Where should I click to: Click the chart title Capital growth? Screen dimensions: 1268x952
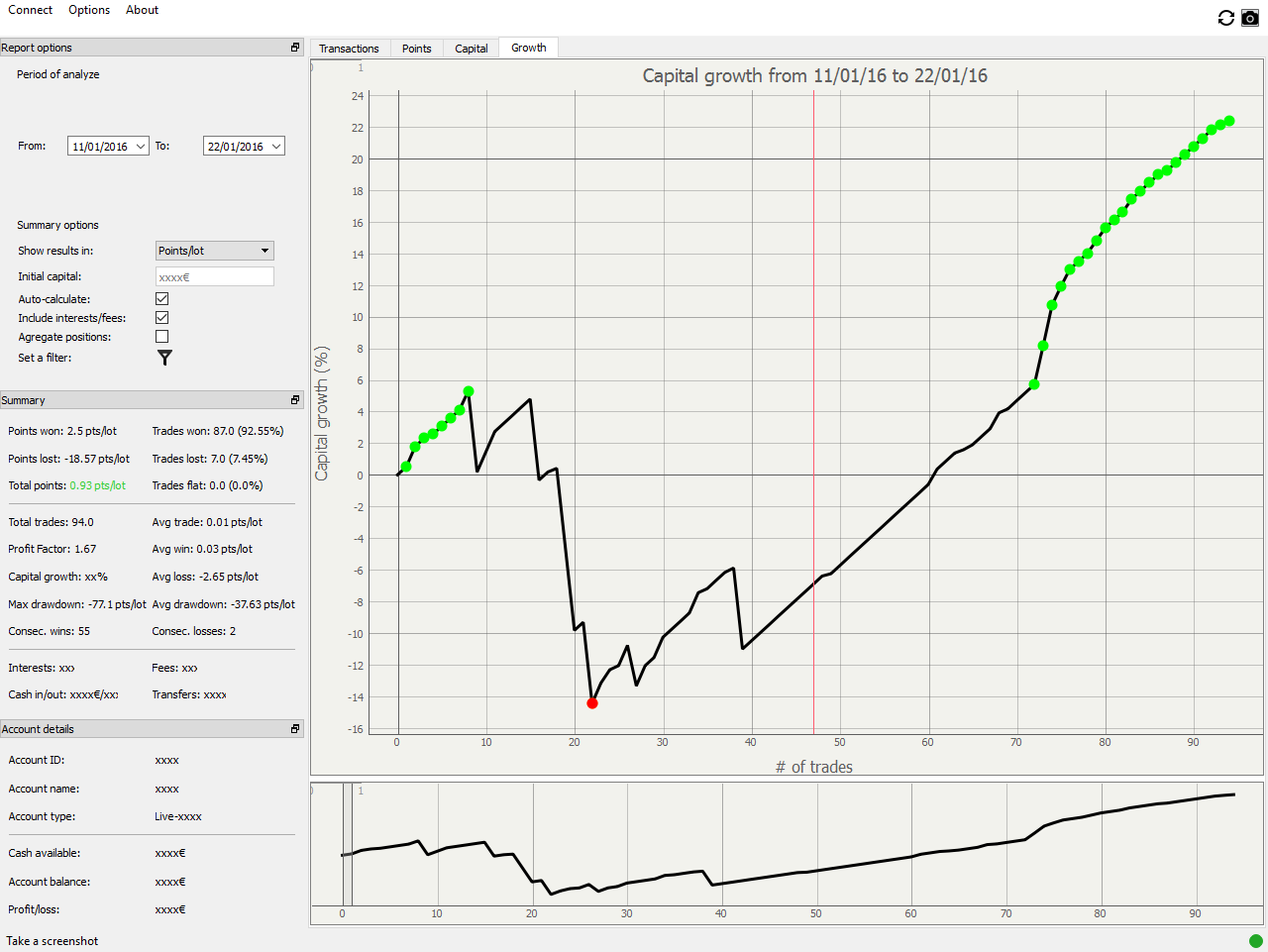click(x=815, y=75)
